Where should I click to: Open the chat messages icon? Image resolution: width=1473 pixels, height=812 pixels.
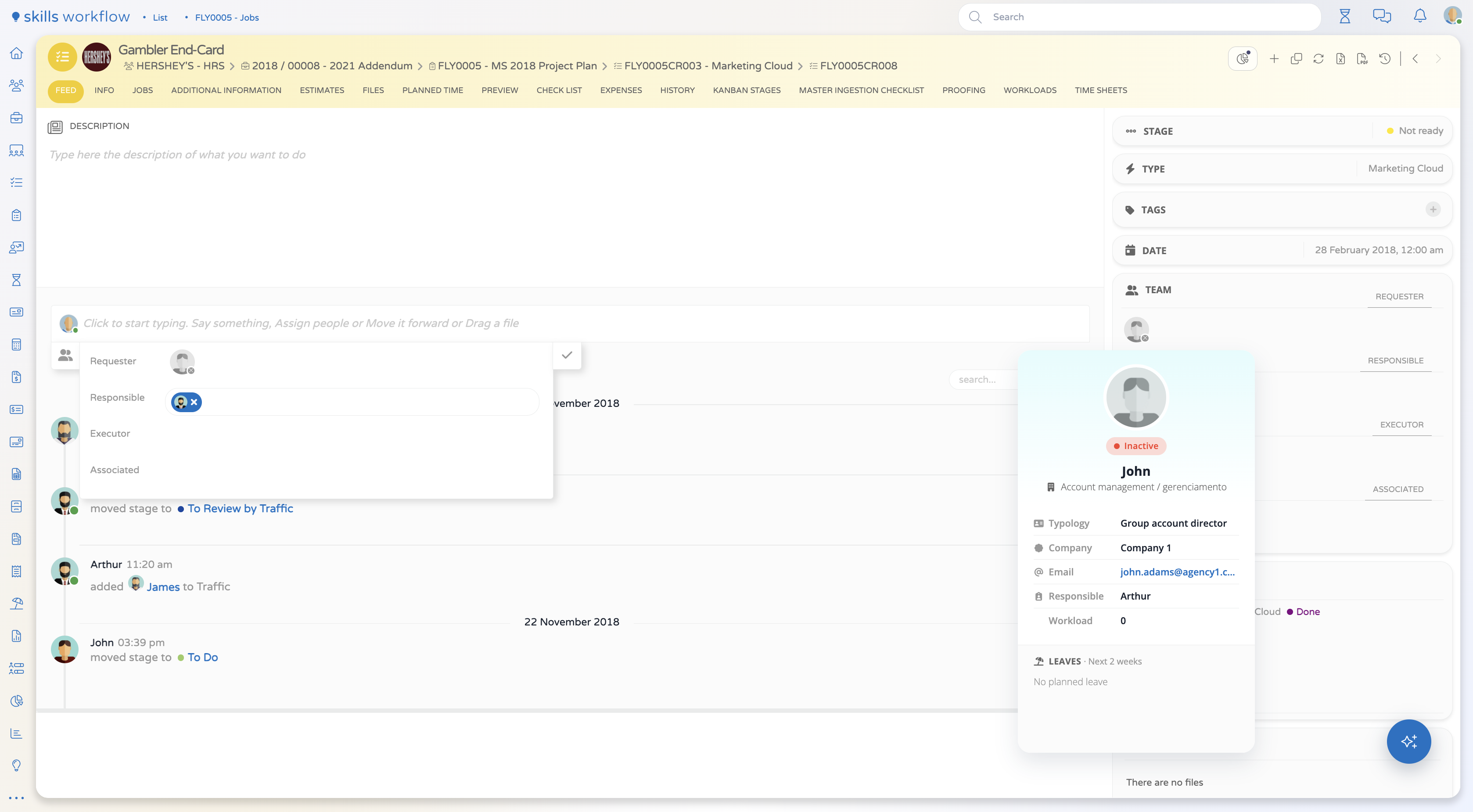1382,17
